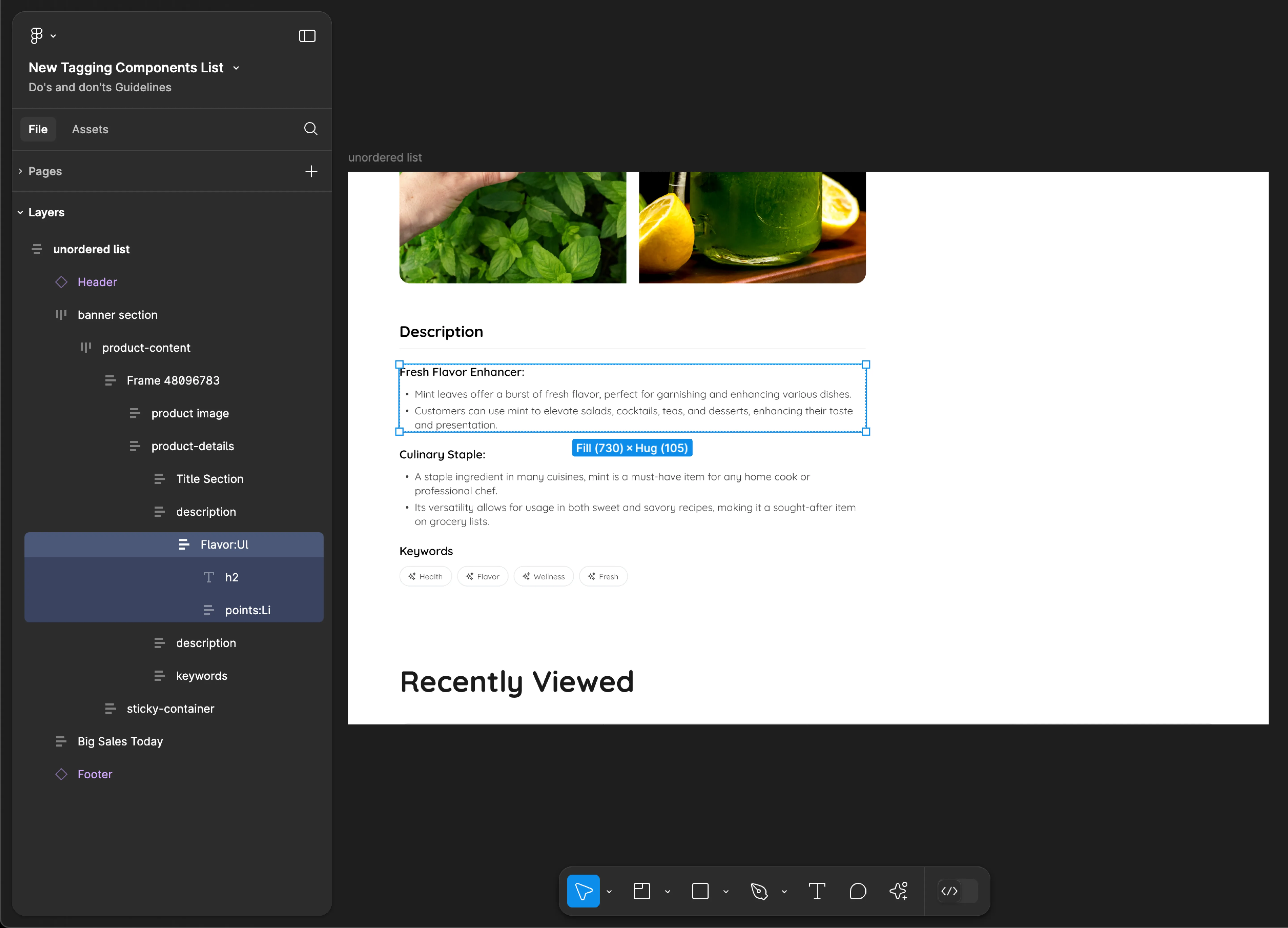Screen dimensions: 1288x928
Task: Add a new page with plus icon
Action: [x=311, y=171]
